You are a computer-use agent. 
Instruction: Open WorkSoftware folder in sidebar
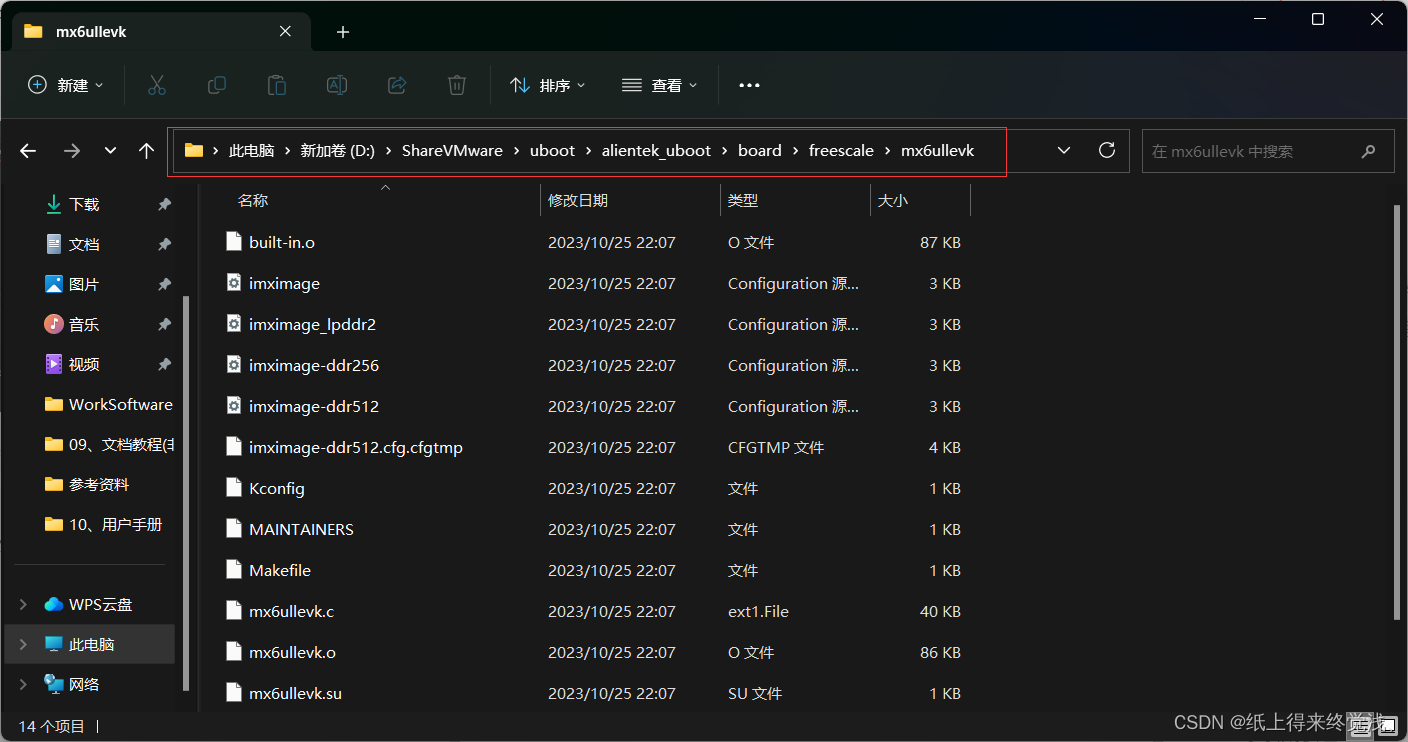pyautogui.click(x=120, y=404)
